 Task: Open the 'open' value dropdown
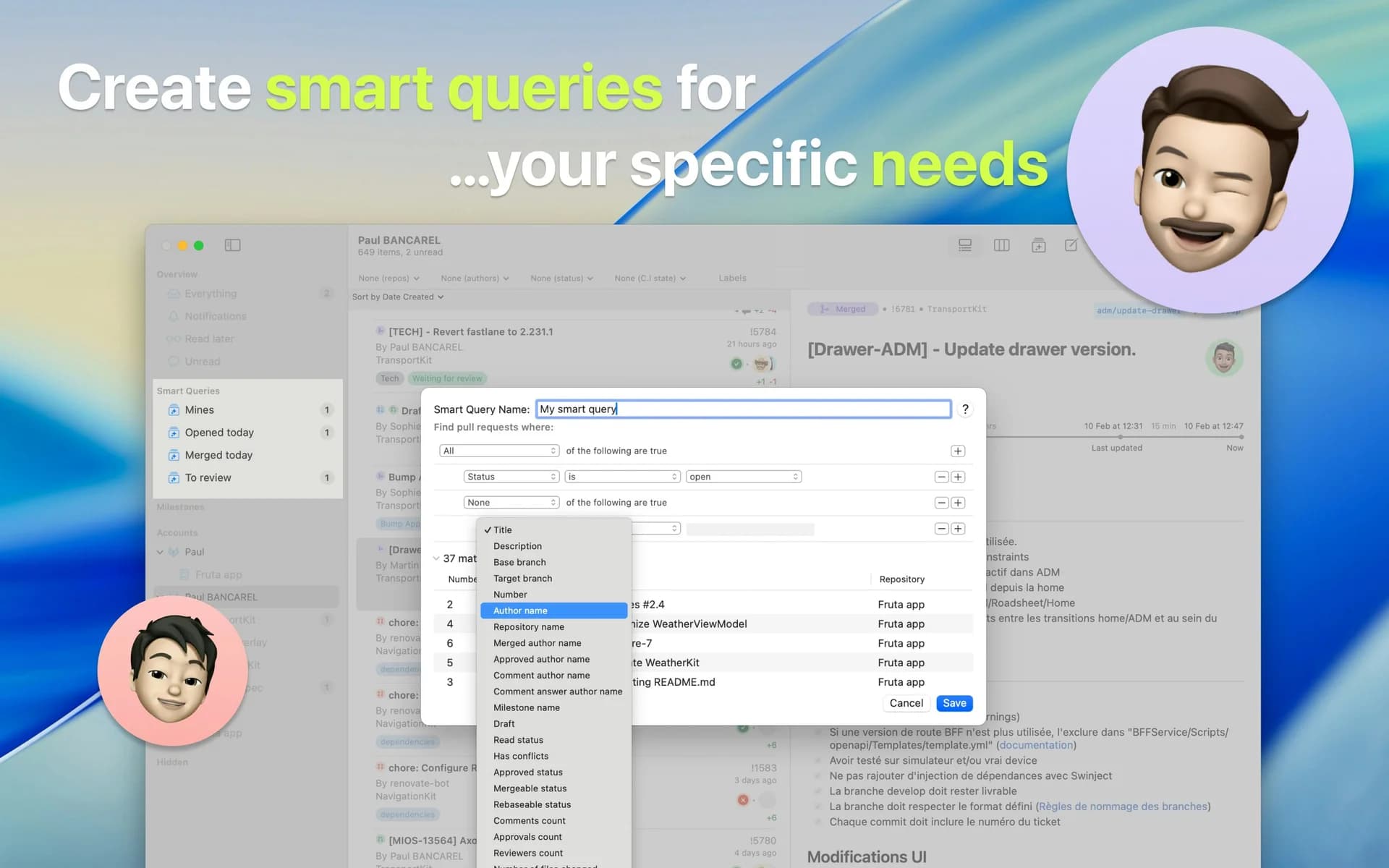click(x=743, y=477)
